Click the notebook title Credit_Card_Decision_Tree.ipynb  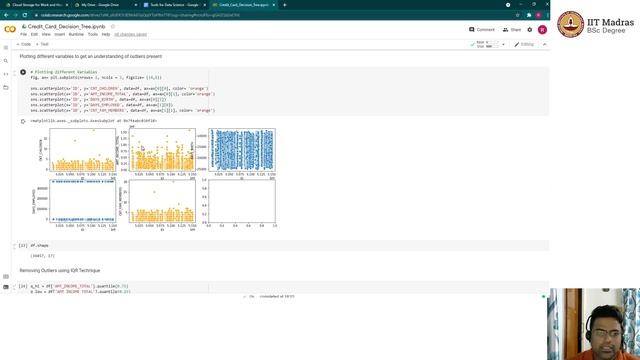[x=67, y=27]
